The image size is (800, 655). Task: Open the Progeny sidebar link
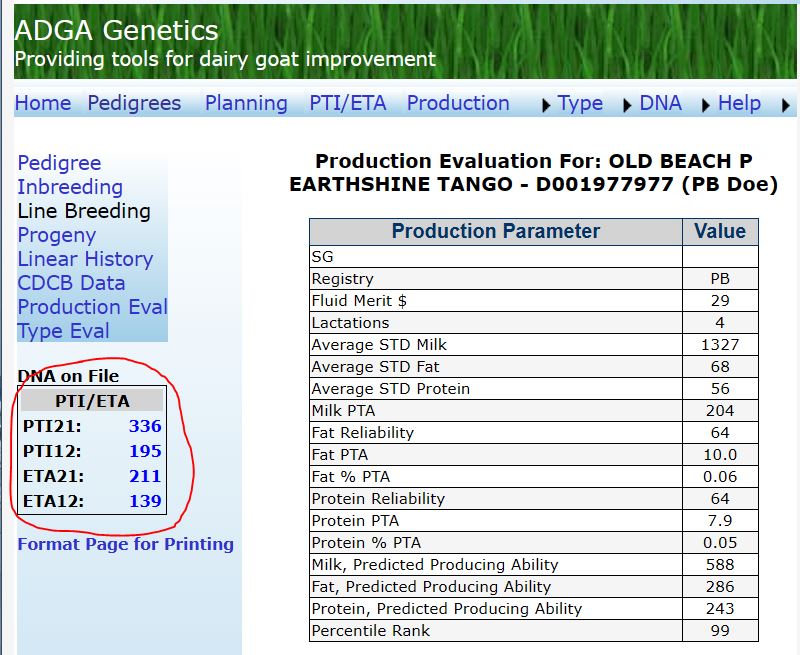57,235
